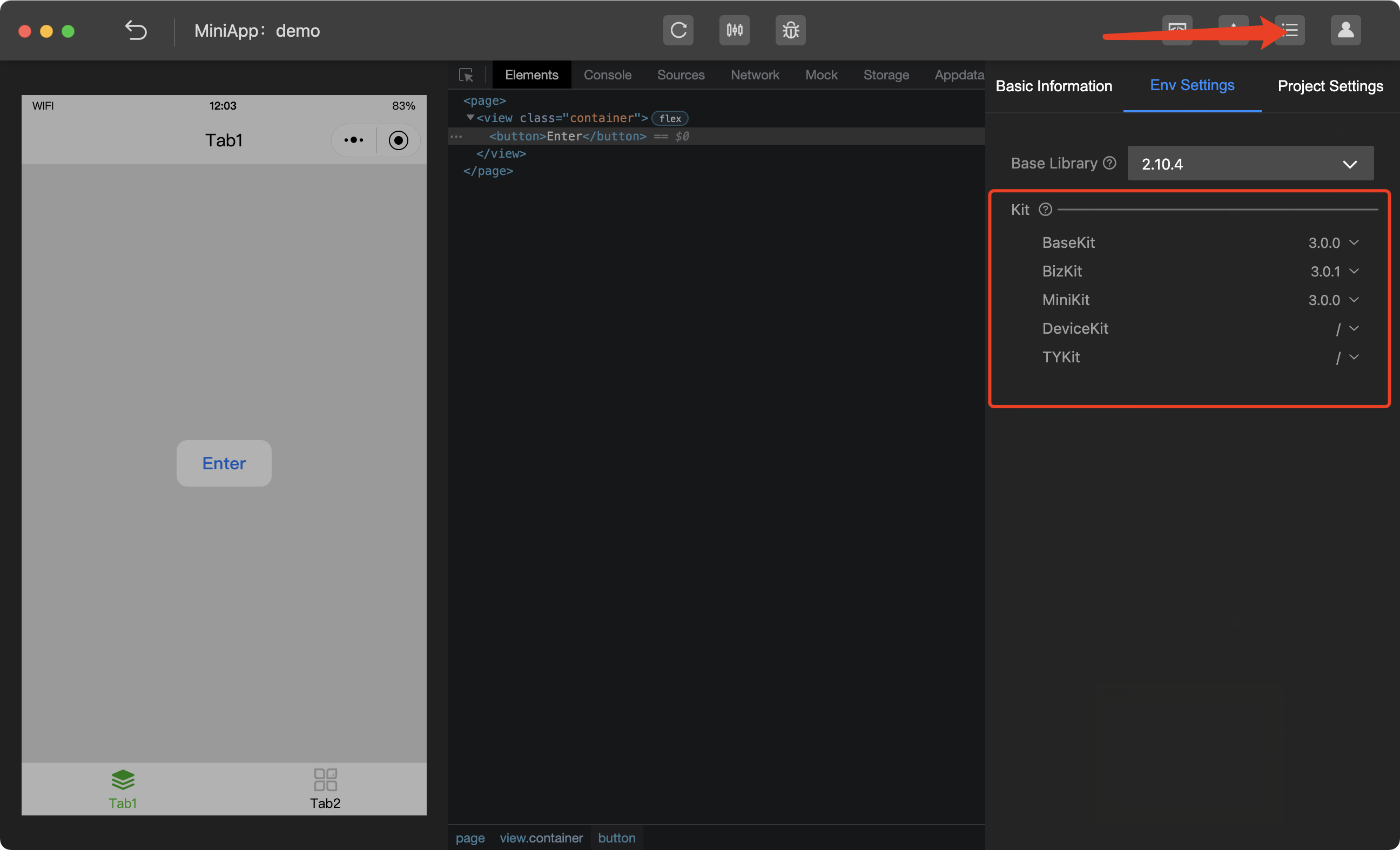1400x850 pixels.
Task: Click the robot/bot icon in toolbar
Action: point(791,29)
